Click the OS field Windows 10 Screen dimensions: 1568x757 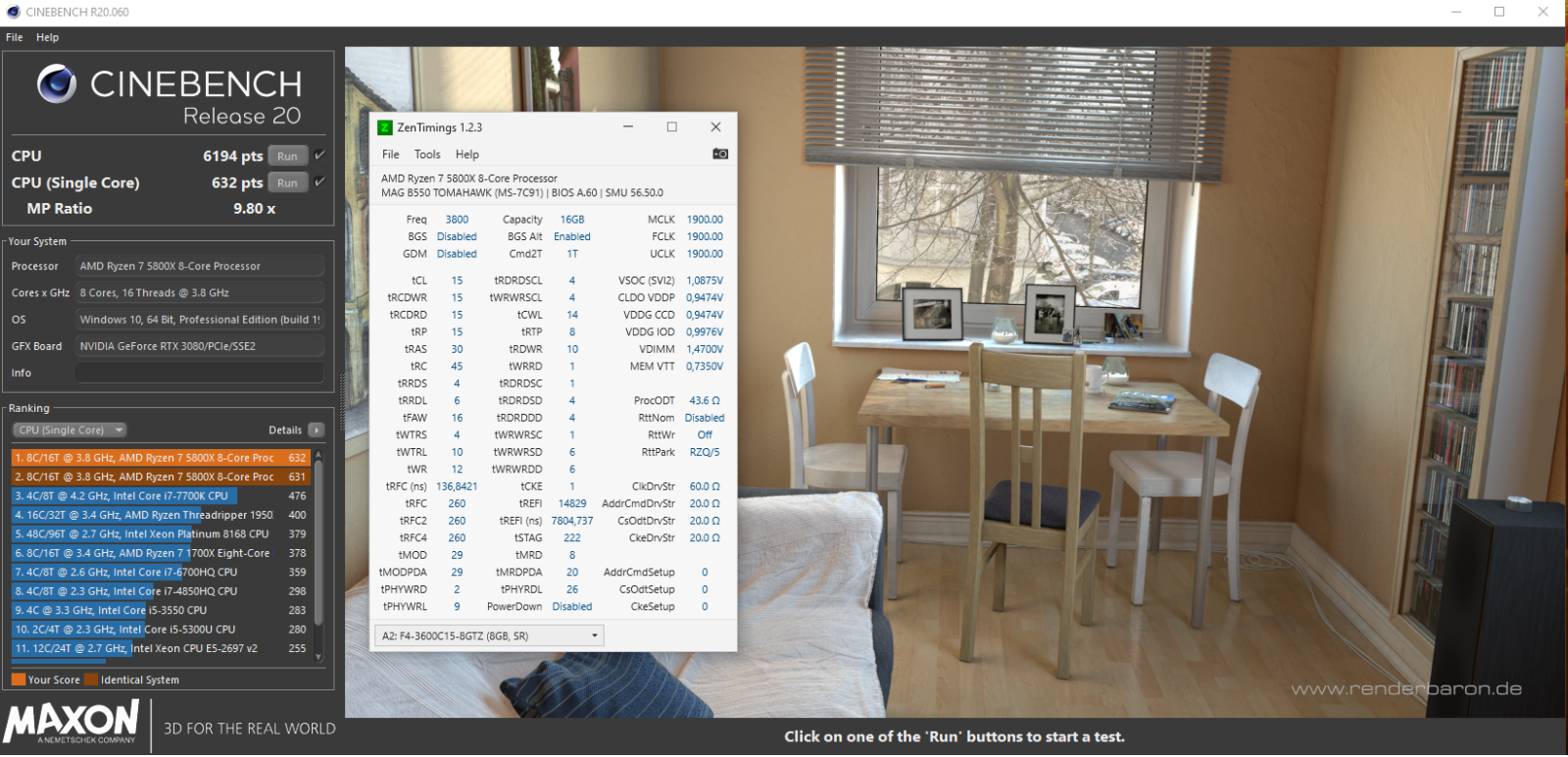coord(200,320)
